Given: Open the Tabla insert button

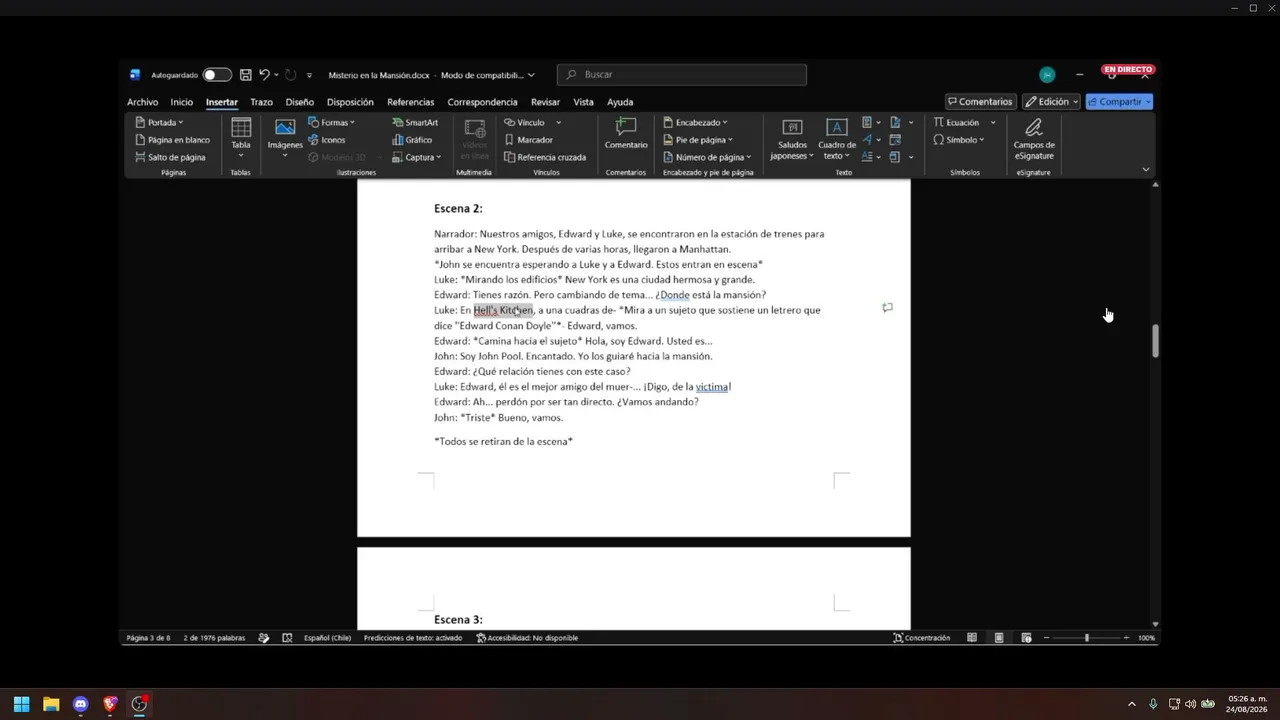Looking at the screenshot, I should click(241, 138).
